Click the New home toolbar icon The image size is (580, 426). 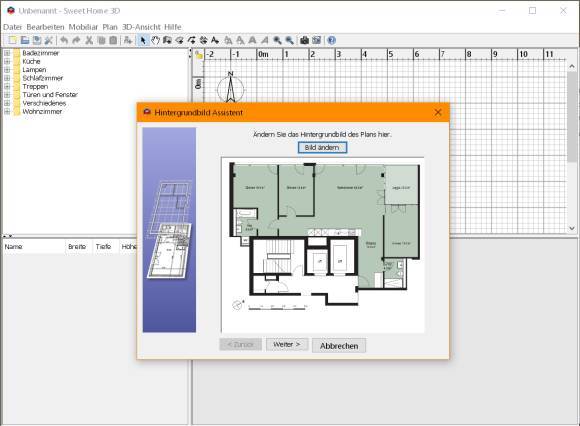click(x=13, y=40)
